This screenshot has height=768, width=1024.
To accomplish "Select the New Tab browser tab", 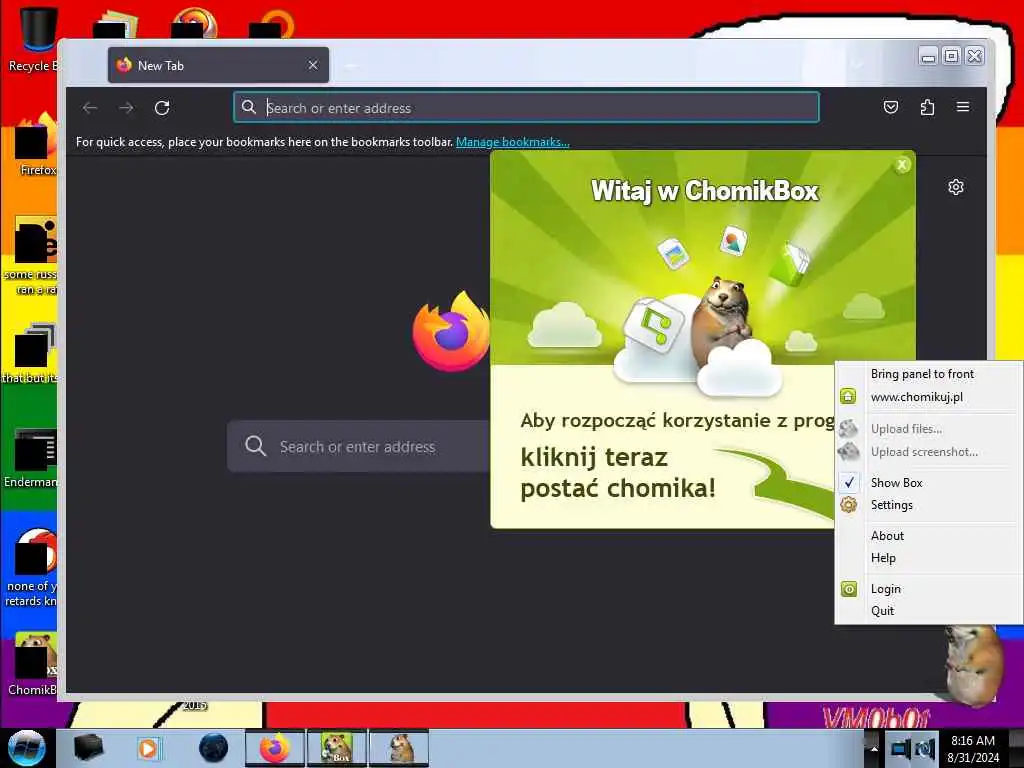I will [x=218, y=65].
